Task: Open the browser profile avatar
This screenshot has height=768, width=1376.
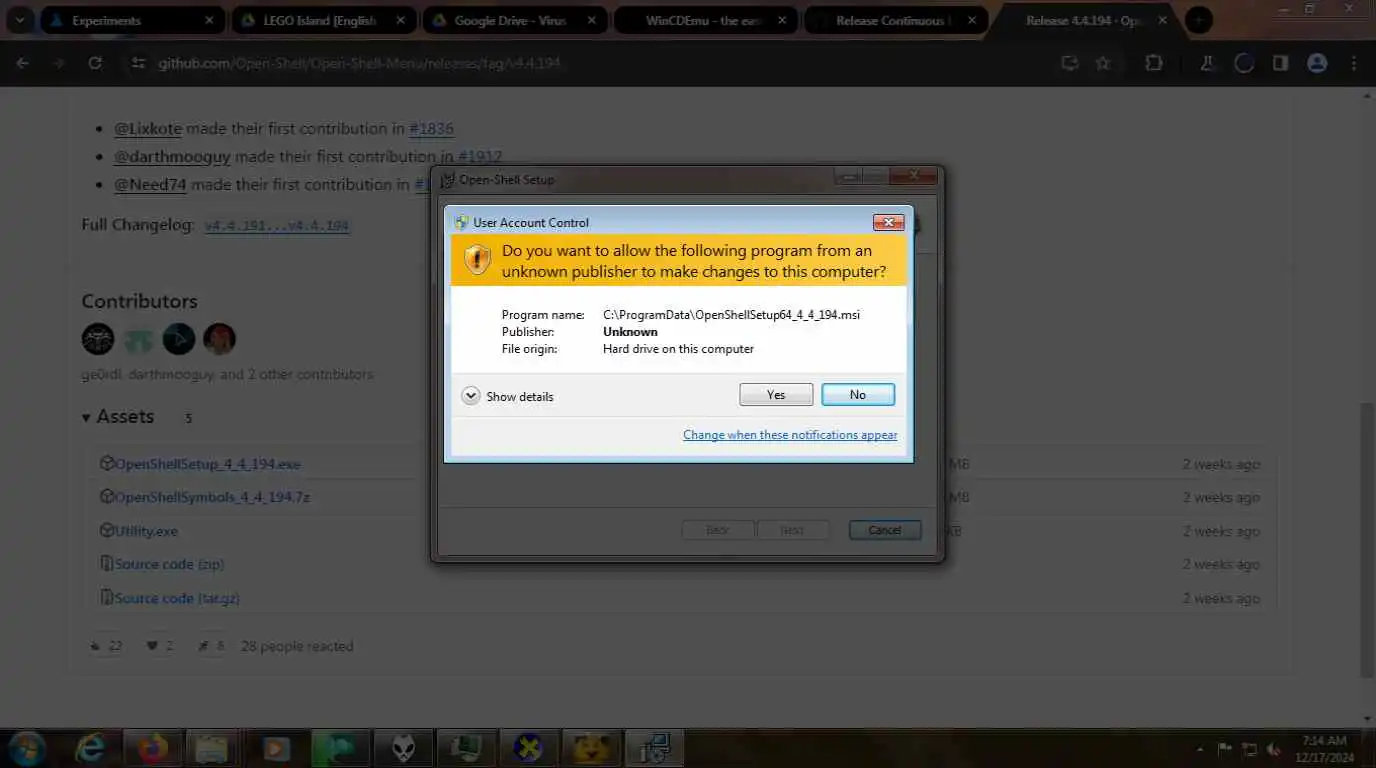Action: [x=1317, y=63]
